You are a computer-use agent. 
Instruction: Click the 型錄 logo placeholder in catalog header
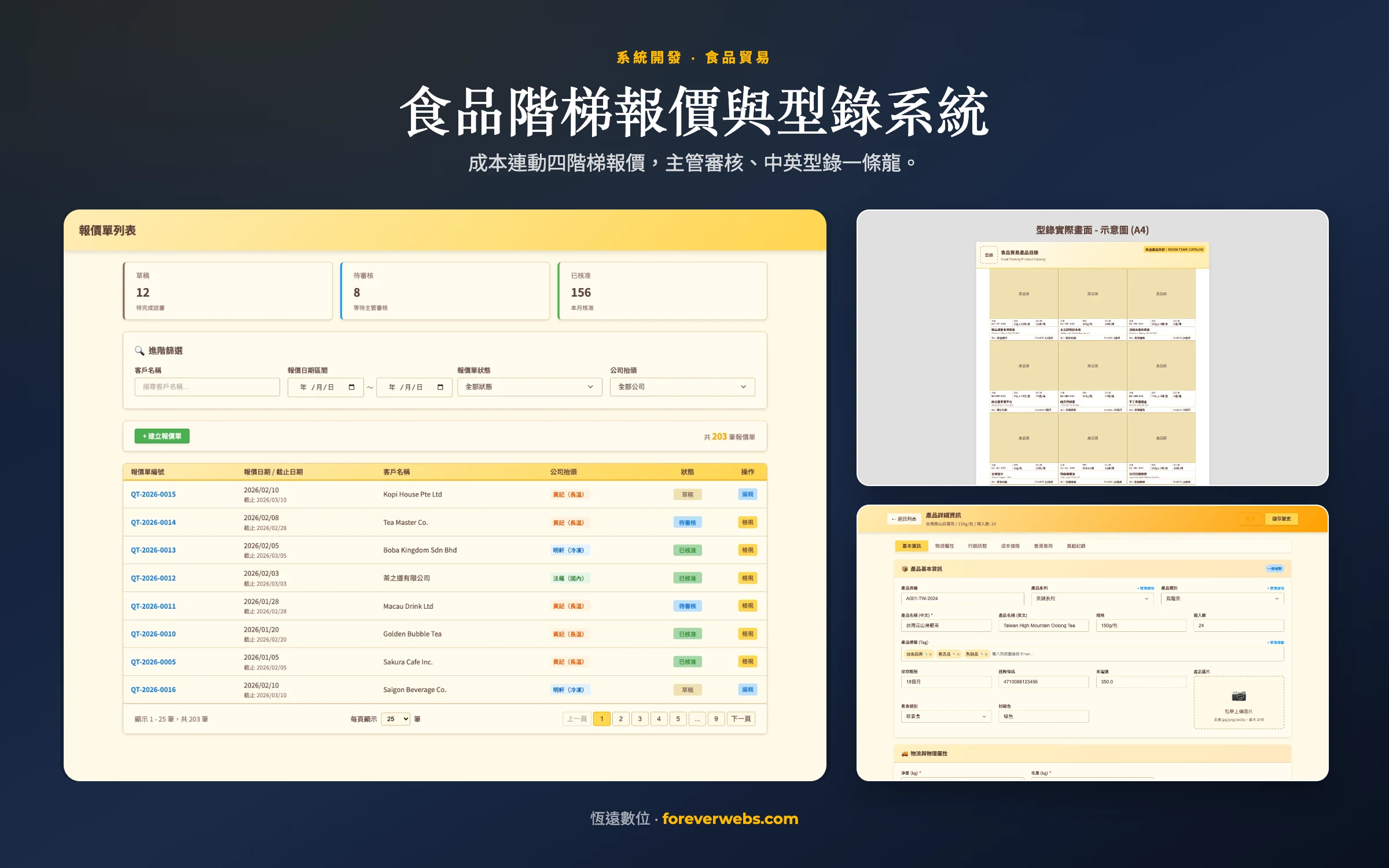(989, 255)
